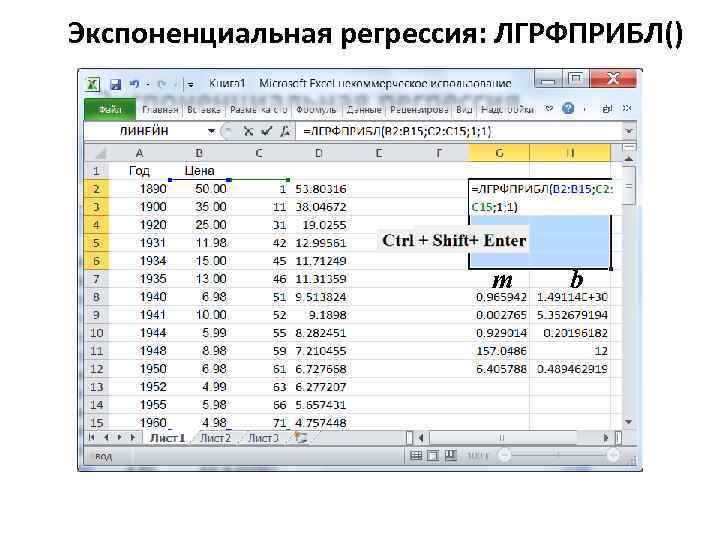
Task: Open the Данные ribbon tab
Action: [x=364, y=110]
